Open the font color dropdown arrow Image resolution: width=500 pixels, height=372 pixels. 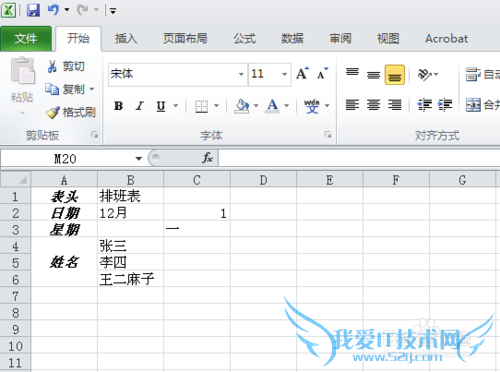point(286,106)
